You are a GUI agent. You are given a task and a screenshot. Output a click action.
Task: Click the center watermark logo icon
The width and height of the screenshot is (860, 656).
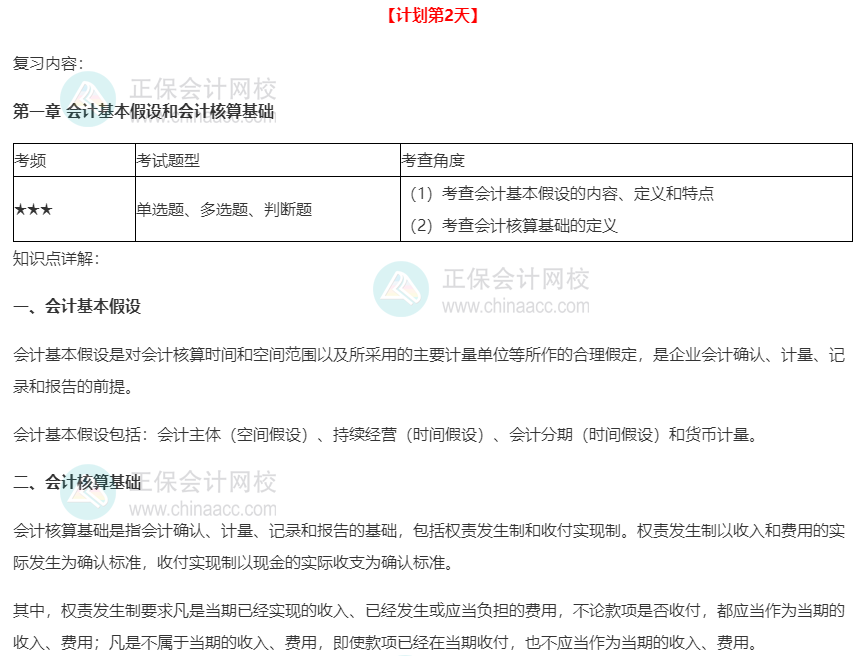click(x=401, y=289)
